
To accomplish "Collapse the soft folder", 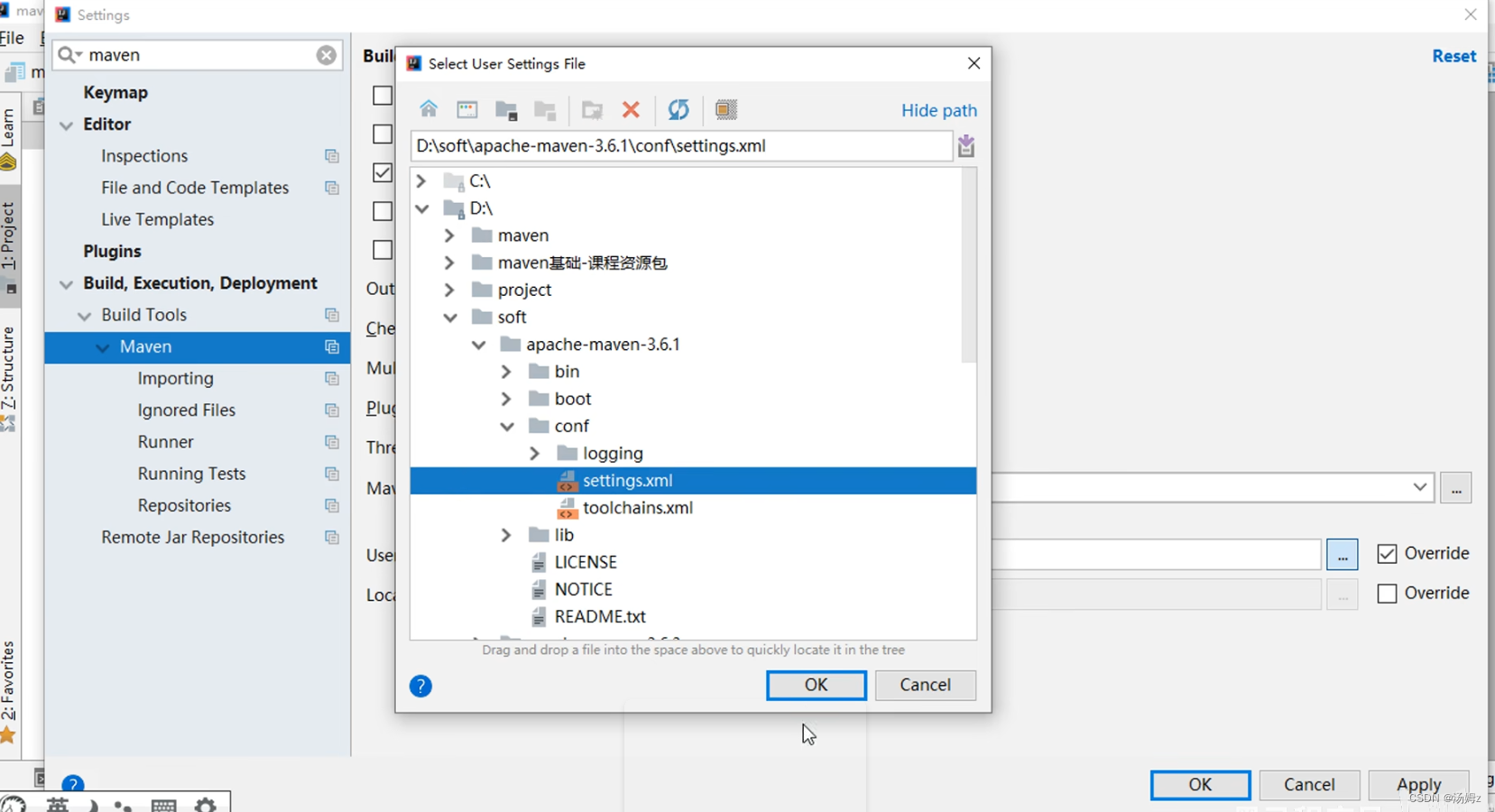I will [x=449, y=317].
